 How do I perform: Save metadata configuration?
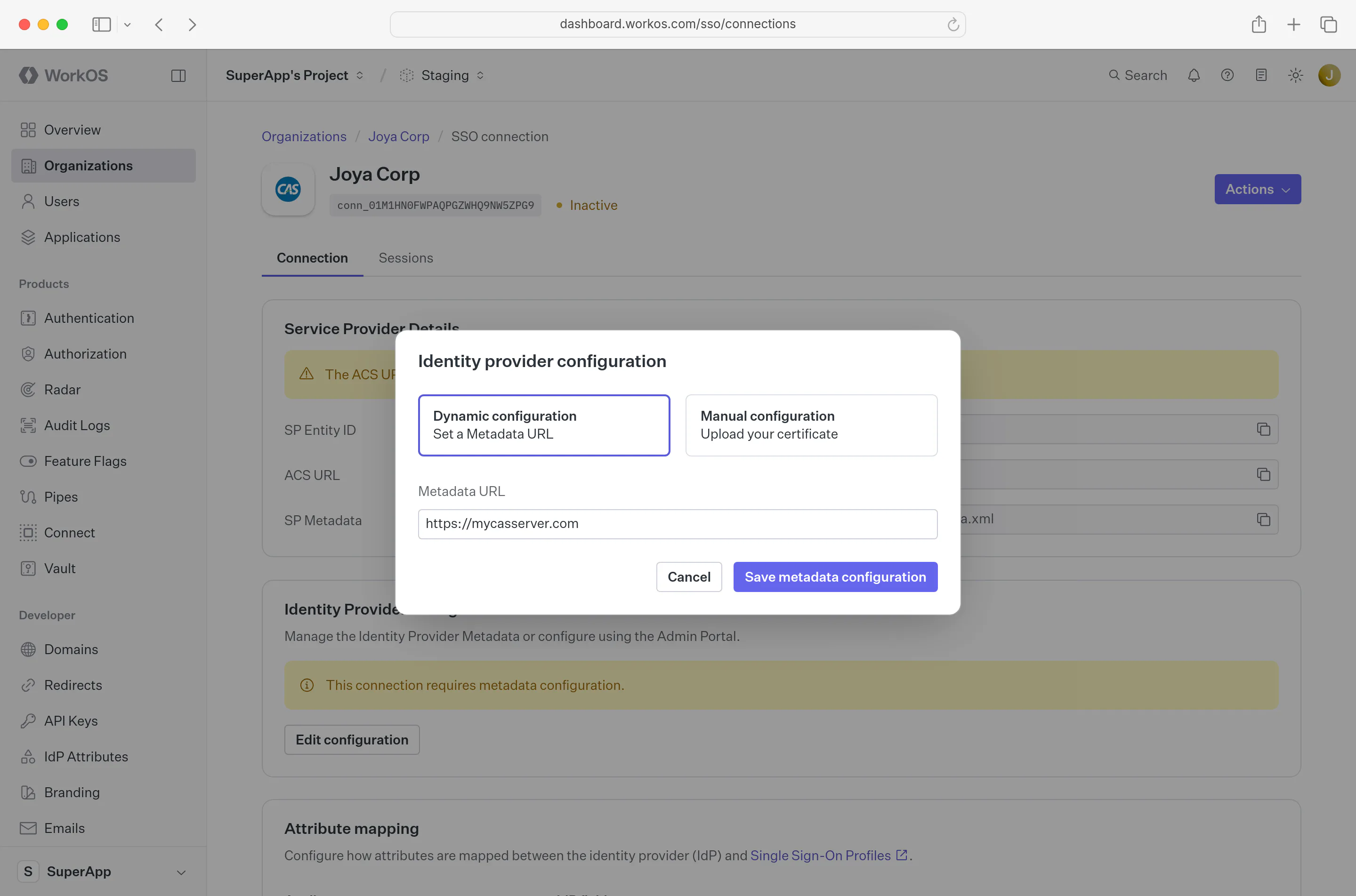point(835,576)
